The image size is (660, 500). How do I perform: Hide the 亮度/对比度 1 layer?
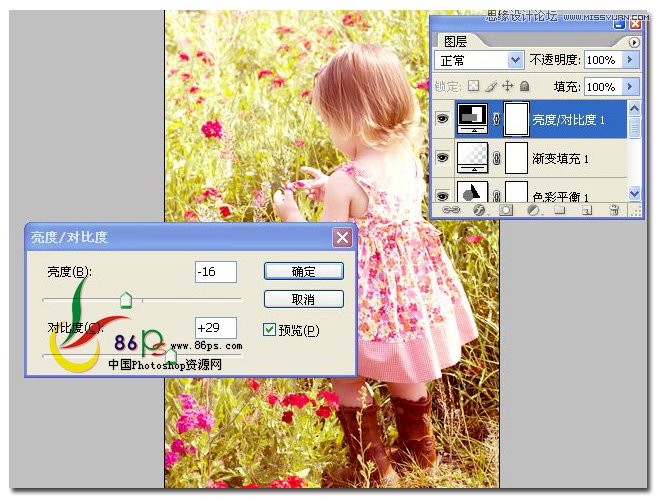coord(442,119)
